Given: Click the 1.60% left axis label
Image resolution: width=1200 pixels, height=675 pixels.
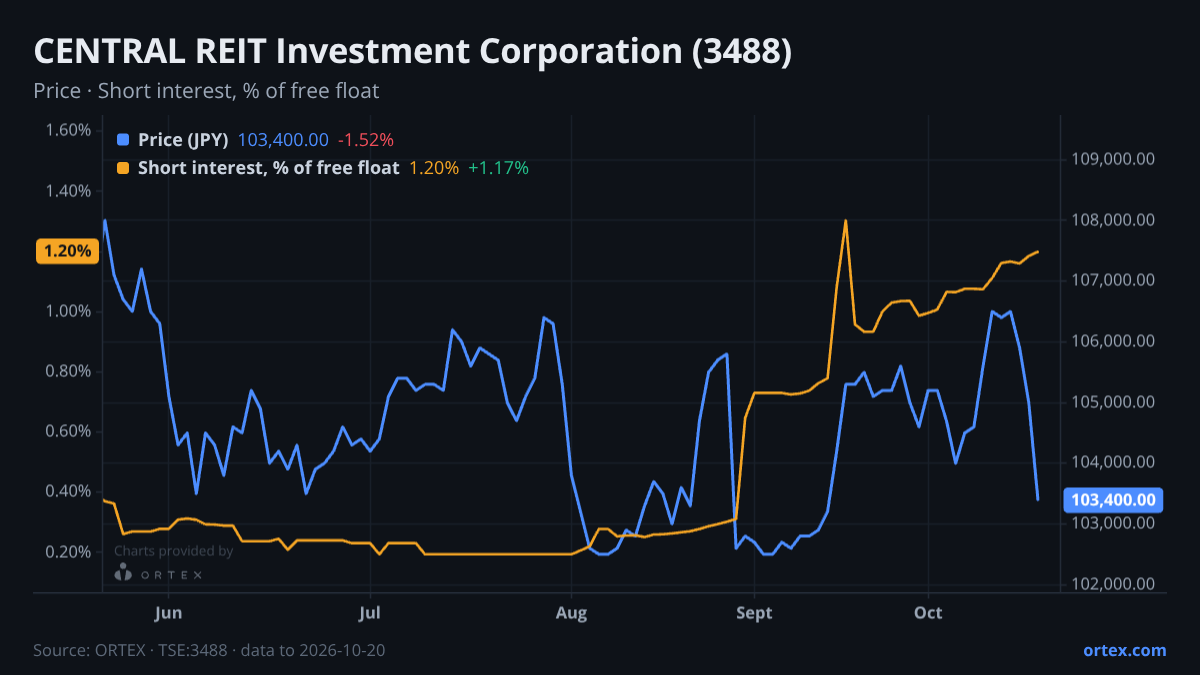Looking at the screenshot, I should [68, 130].
